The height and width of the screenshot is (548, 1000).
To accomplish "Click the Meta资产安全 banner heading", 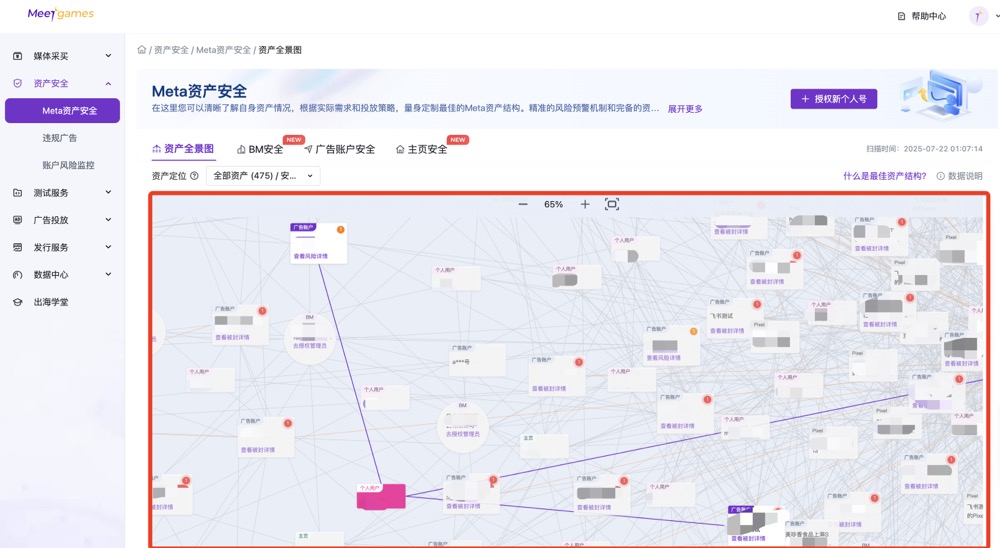I will [x=199, y=91].
